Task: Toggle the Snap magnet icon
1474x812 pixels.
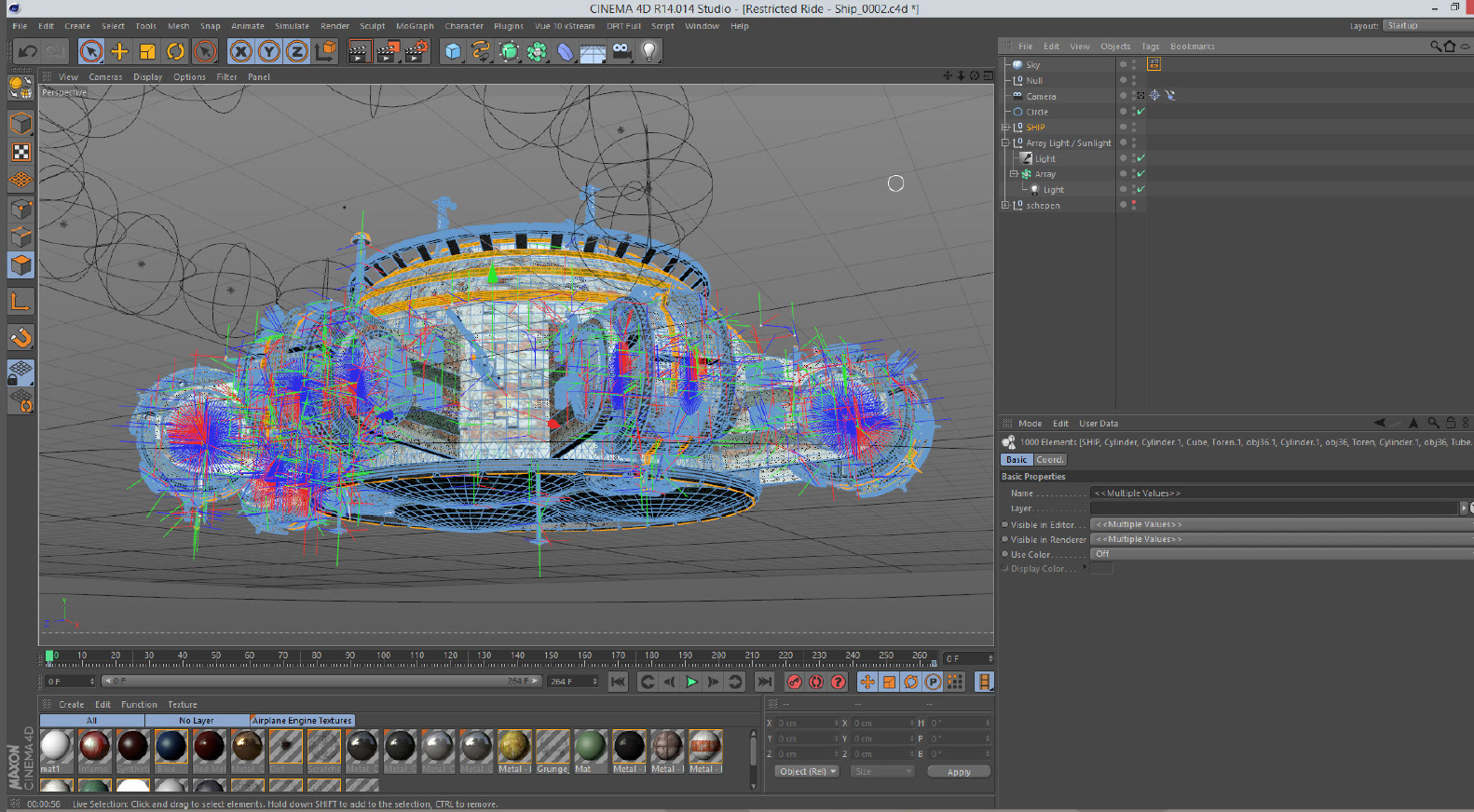Action: [x=20, y=338]
